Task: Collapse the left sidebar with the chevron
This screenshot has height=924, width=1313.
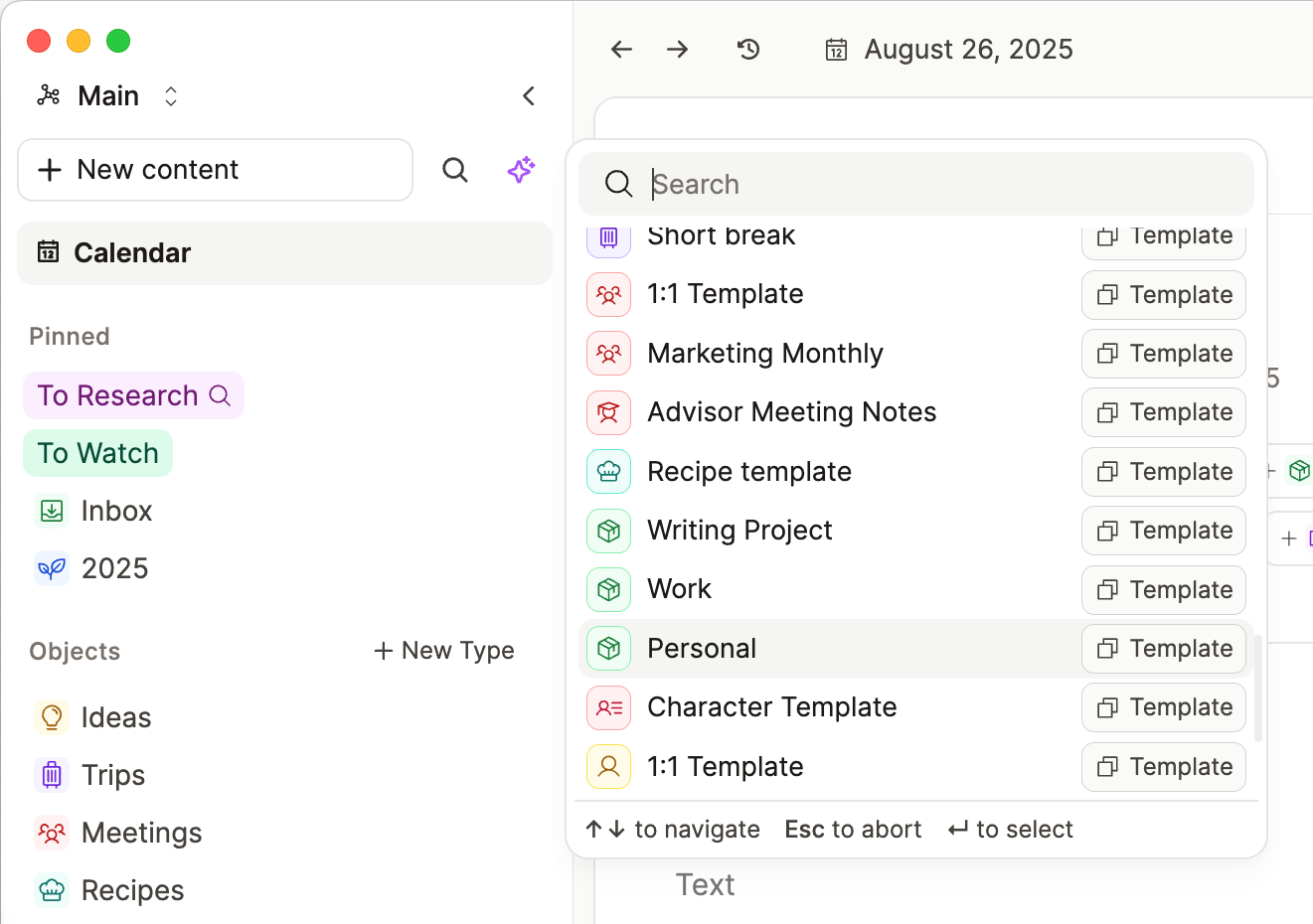Action: (528, 95)
